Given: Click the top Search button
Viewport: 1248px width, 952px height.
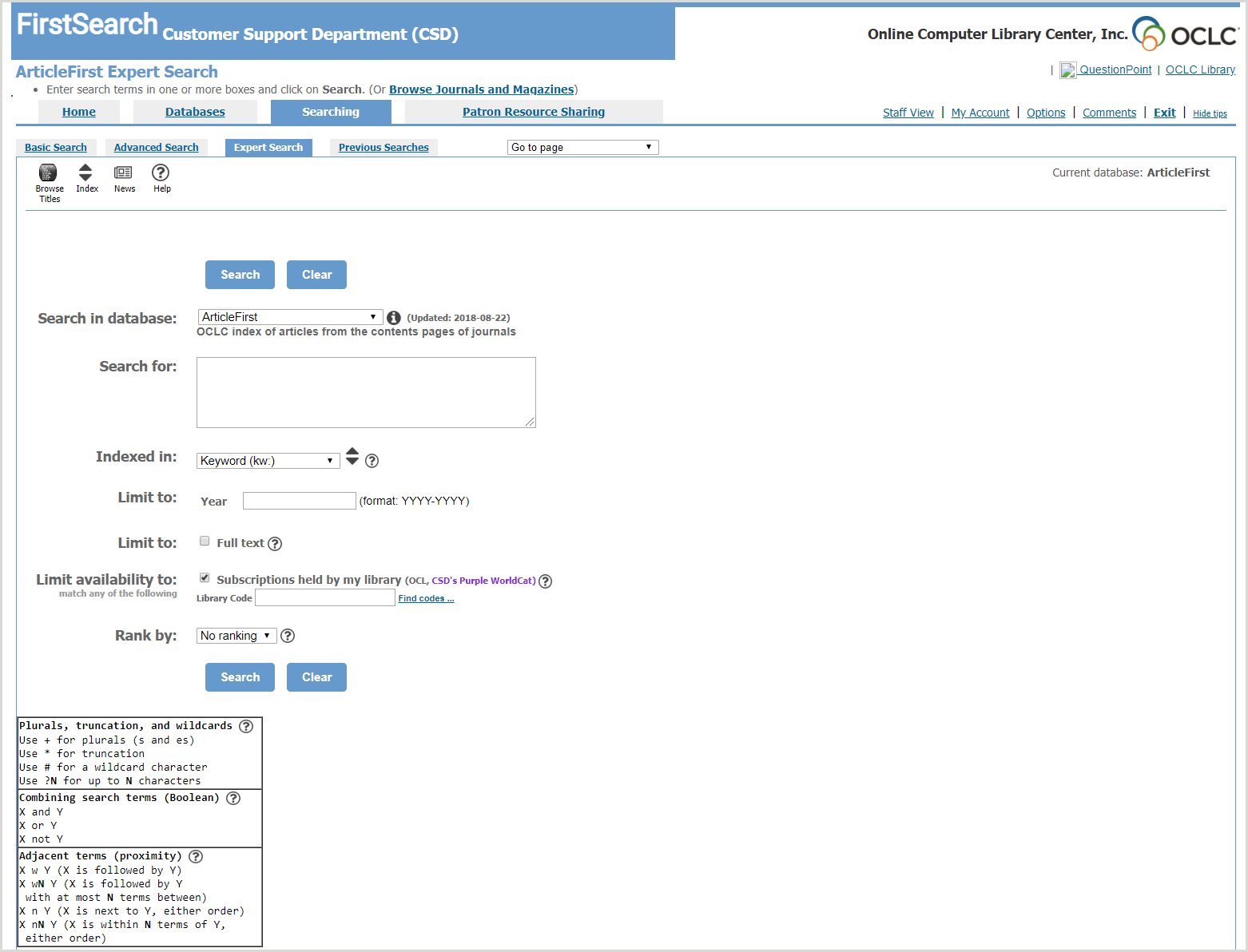Looking at the screenshot, I should [x=240, y=275].
